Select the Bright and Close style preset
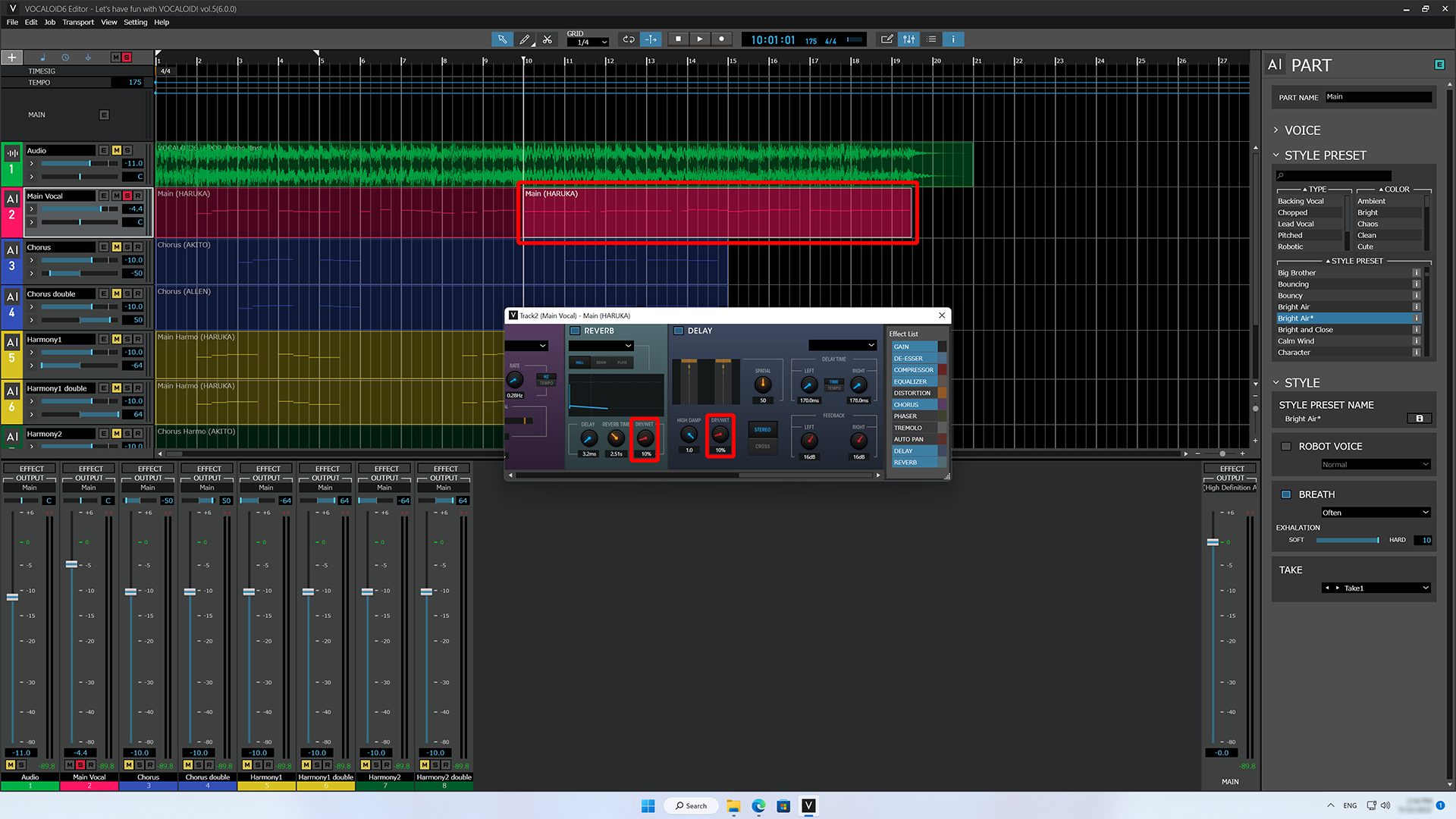 click(x=1306, y=329)
